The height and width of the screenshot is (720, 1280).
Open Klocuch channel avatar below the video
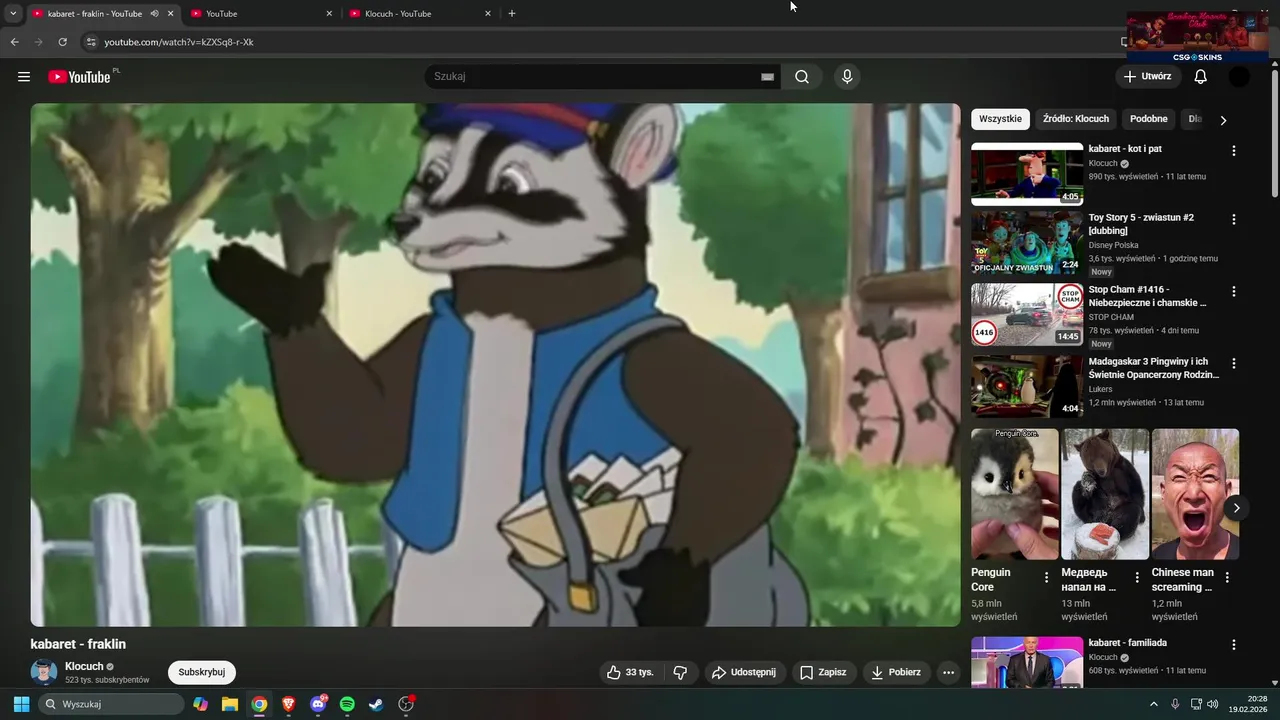pyautogui.click(x=44, y=672)
